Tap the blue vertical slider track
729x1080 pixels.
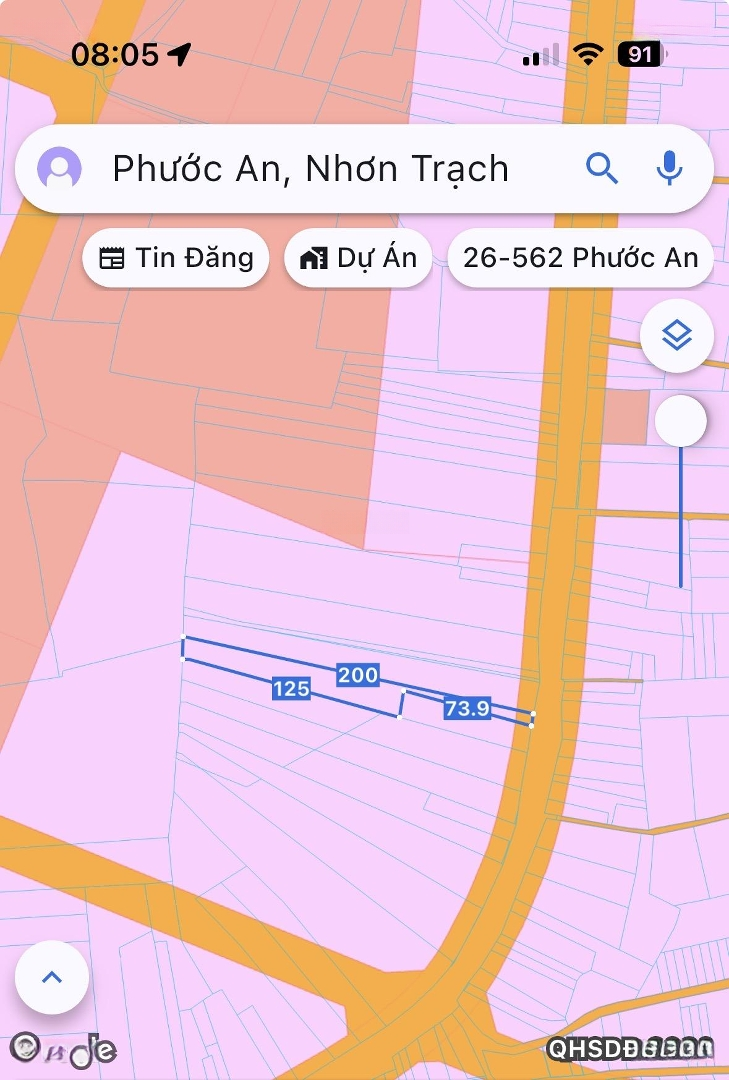click(681, 520)
